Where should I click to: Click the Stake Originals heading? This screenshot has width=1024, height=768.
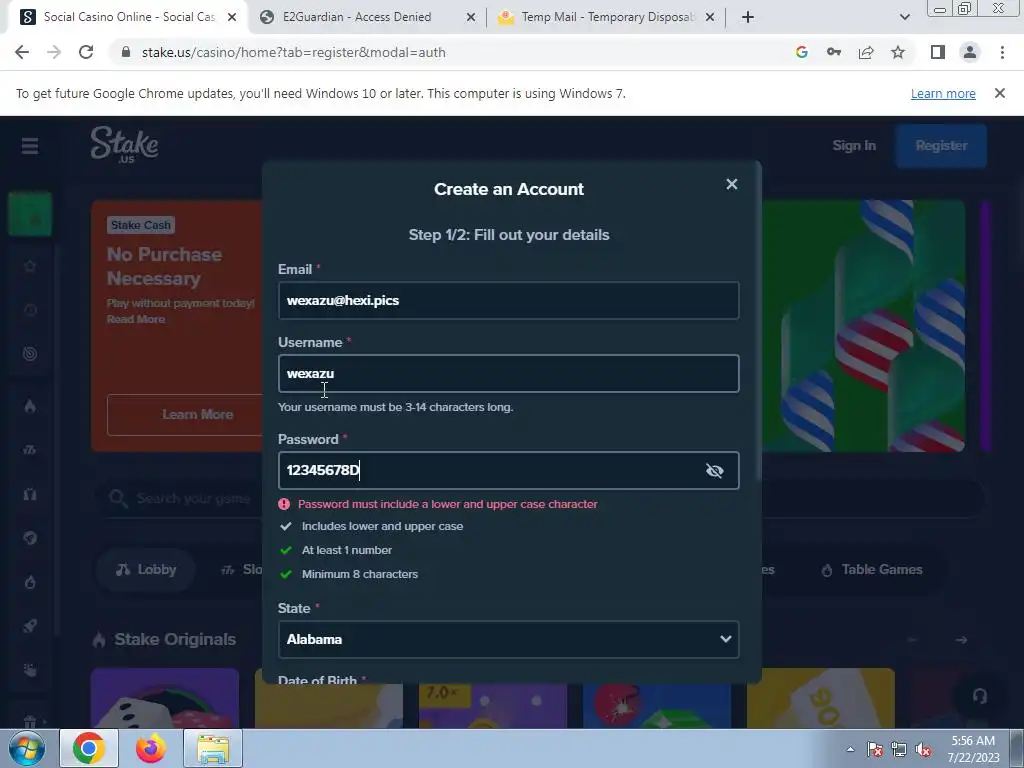(x=174, y=639)
